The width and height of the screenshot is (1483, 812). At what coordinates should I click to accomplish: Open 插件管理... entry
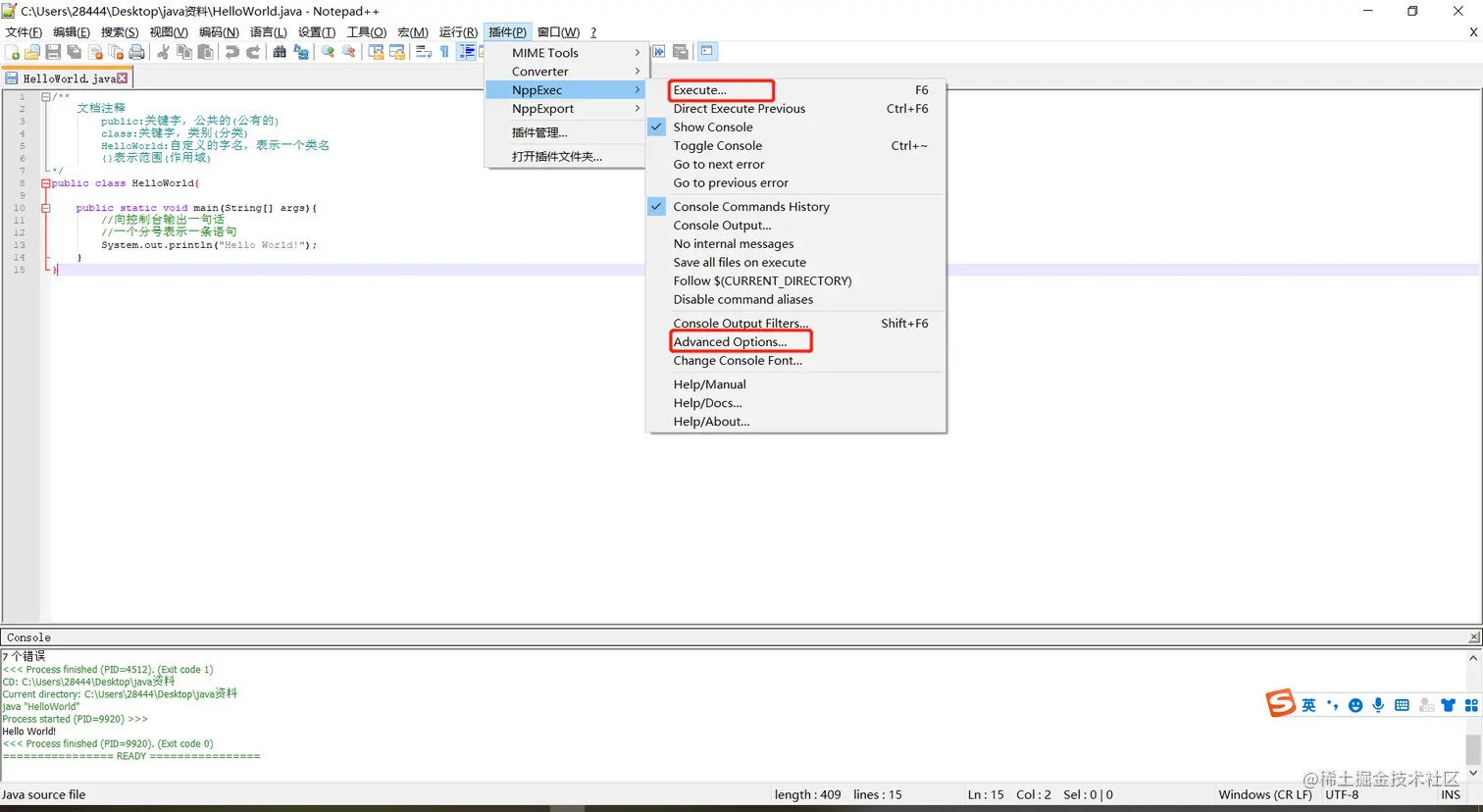(565, 132)
